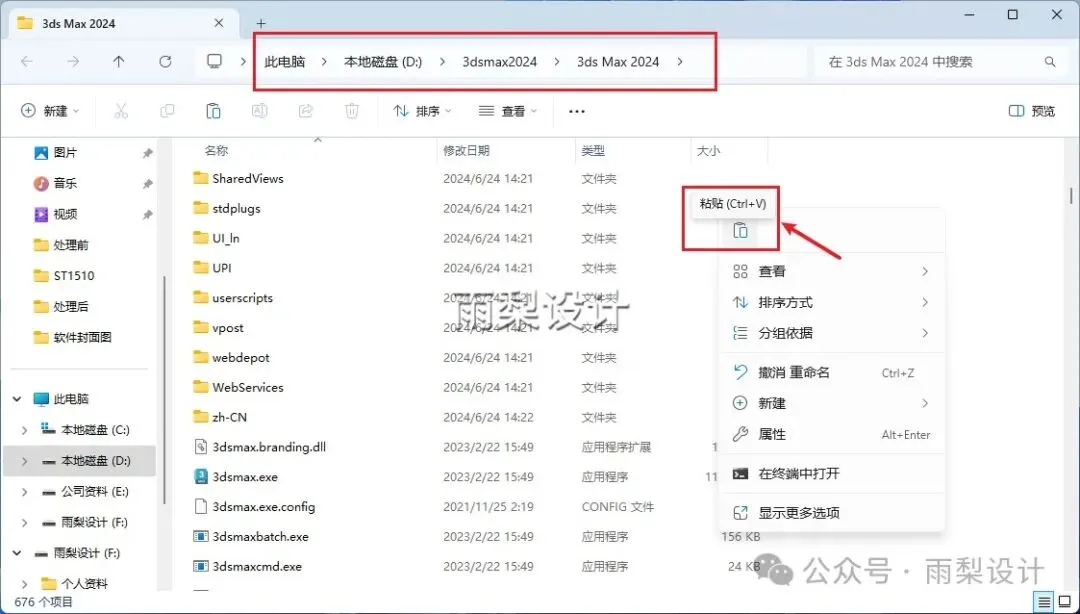
Task: Click the Delete trash icon in toolbar
Action: tap(352, 111)
